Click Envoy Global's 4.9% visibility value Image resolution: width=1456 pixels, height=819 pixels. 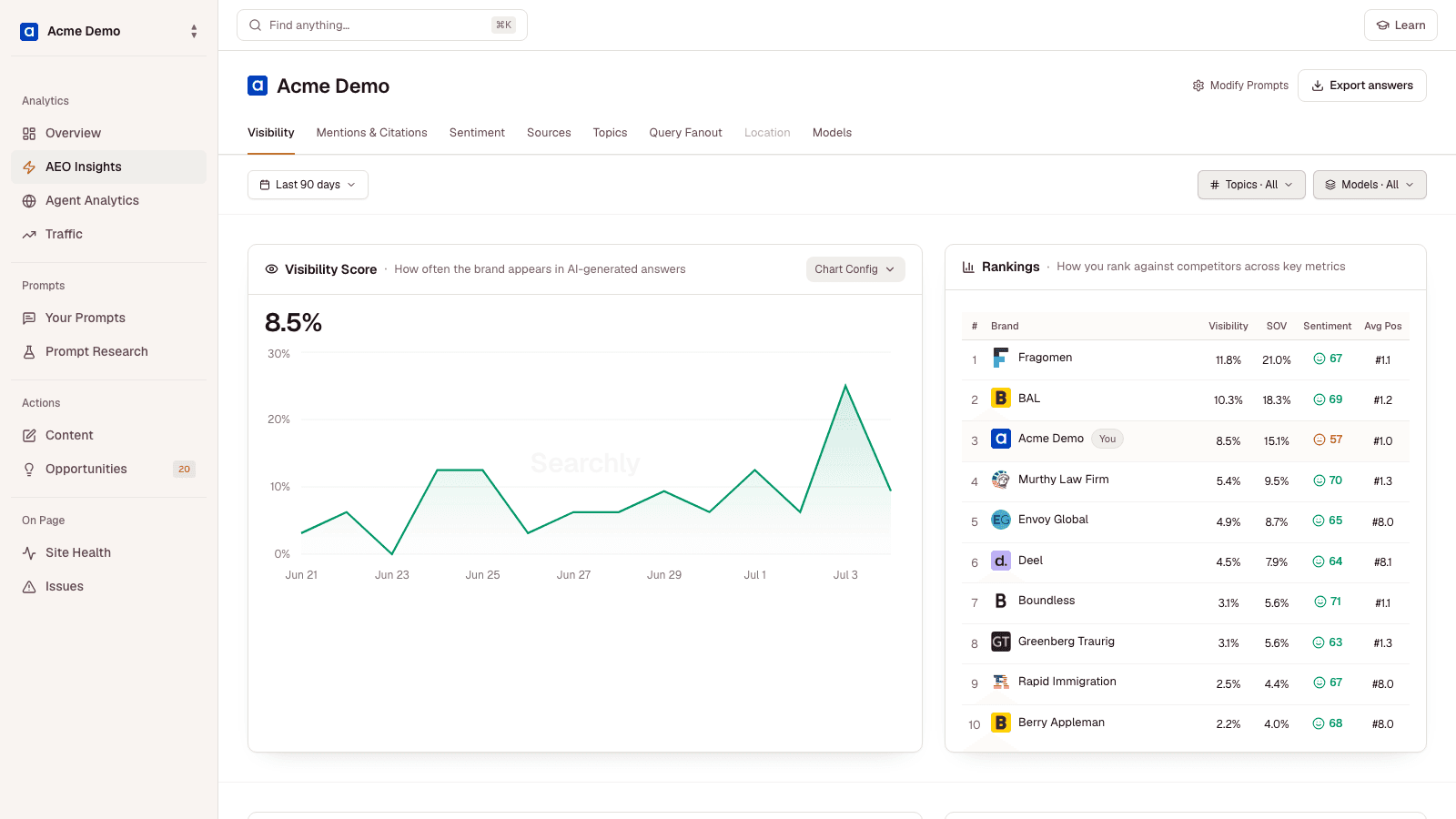[1228, 522]
